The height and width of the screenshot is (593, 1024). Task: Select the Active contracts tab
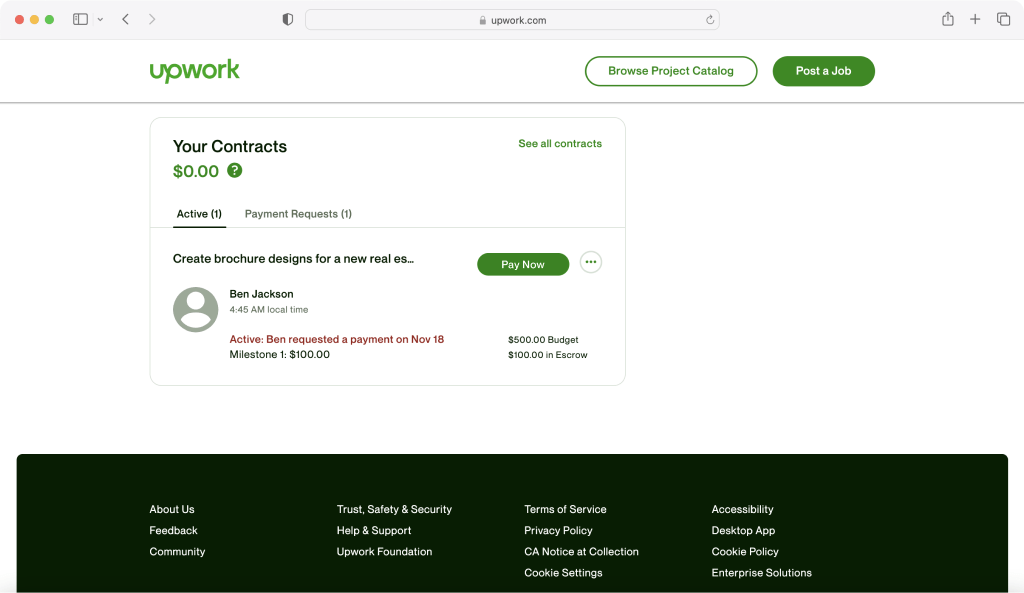[198, 213]
